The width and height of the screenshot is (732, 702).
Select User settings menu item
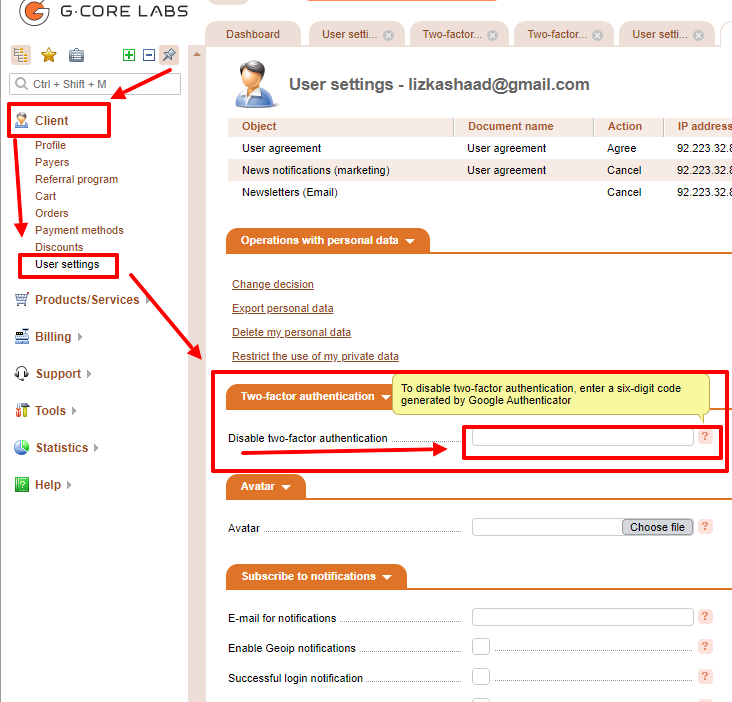67,264
